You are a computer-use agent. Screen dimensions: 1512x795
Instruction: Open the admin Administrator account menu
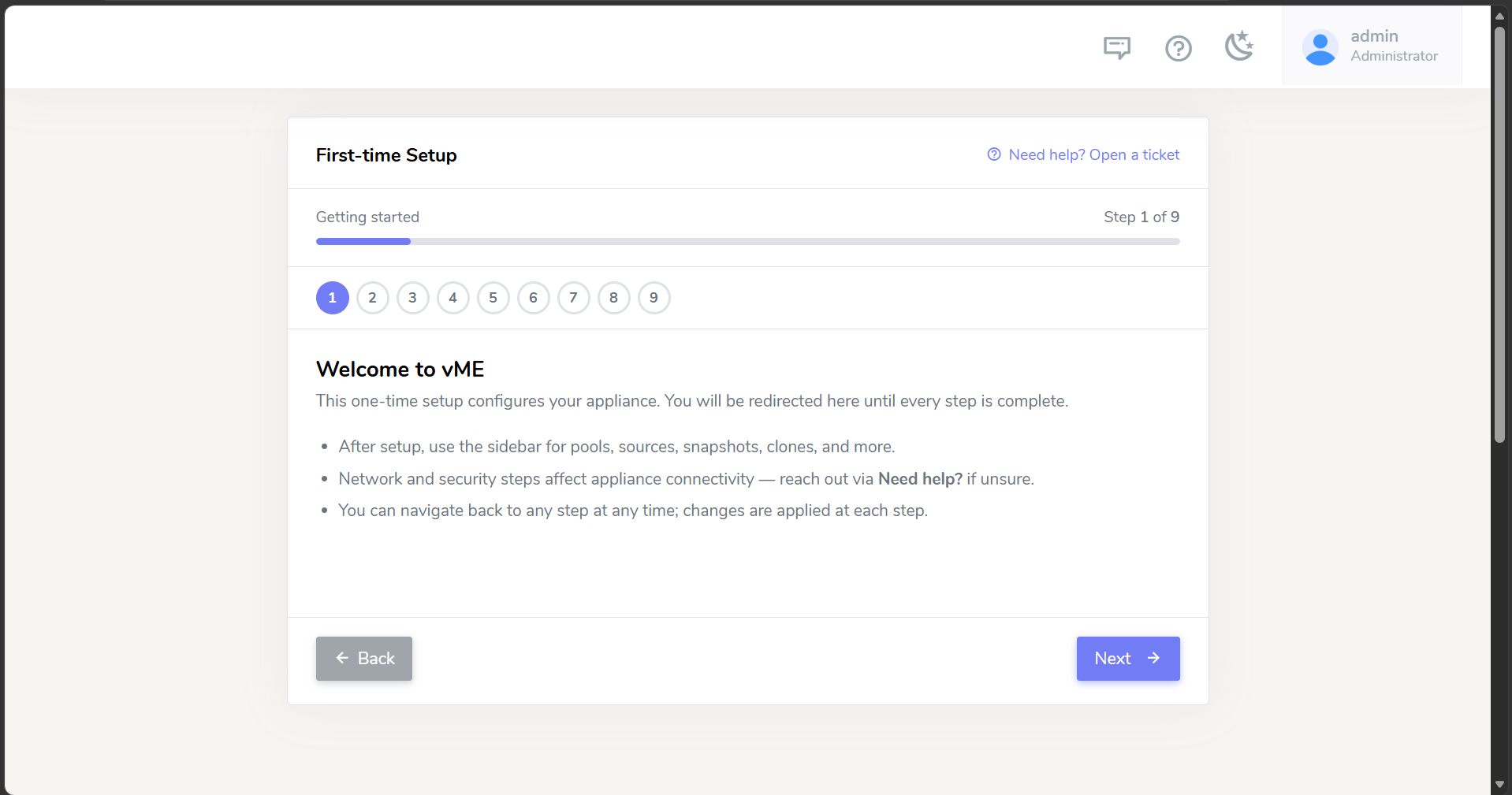click(1372, 46)
